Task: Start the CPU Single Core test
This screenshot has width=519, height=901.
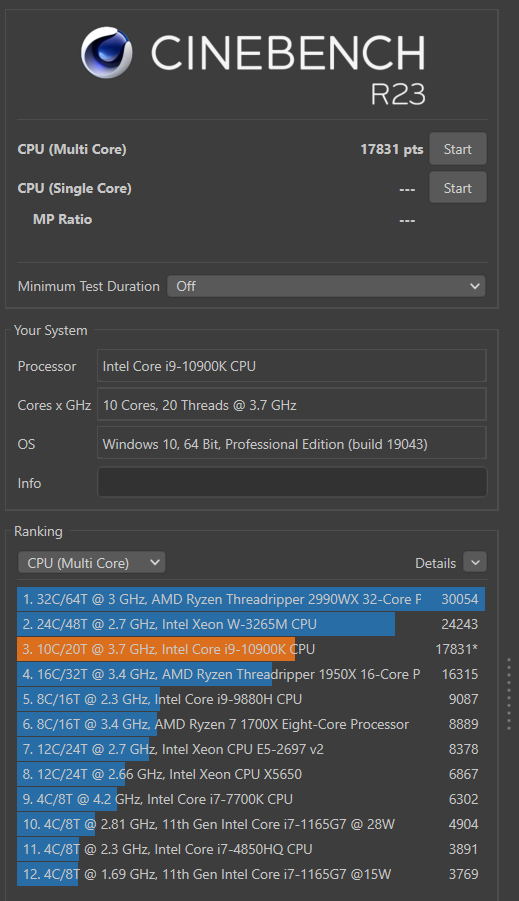Action: (458, 188)
